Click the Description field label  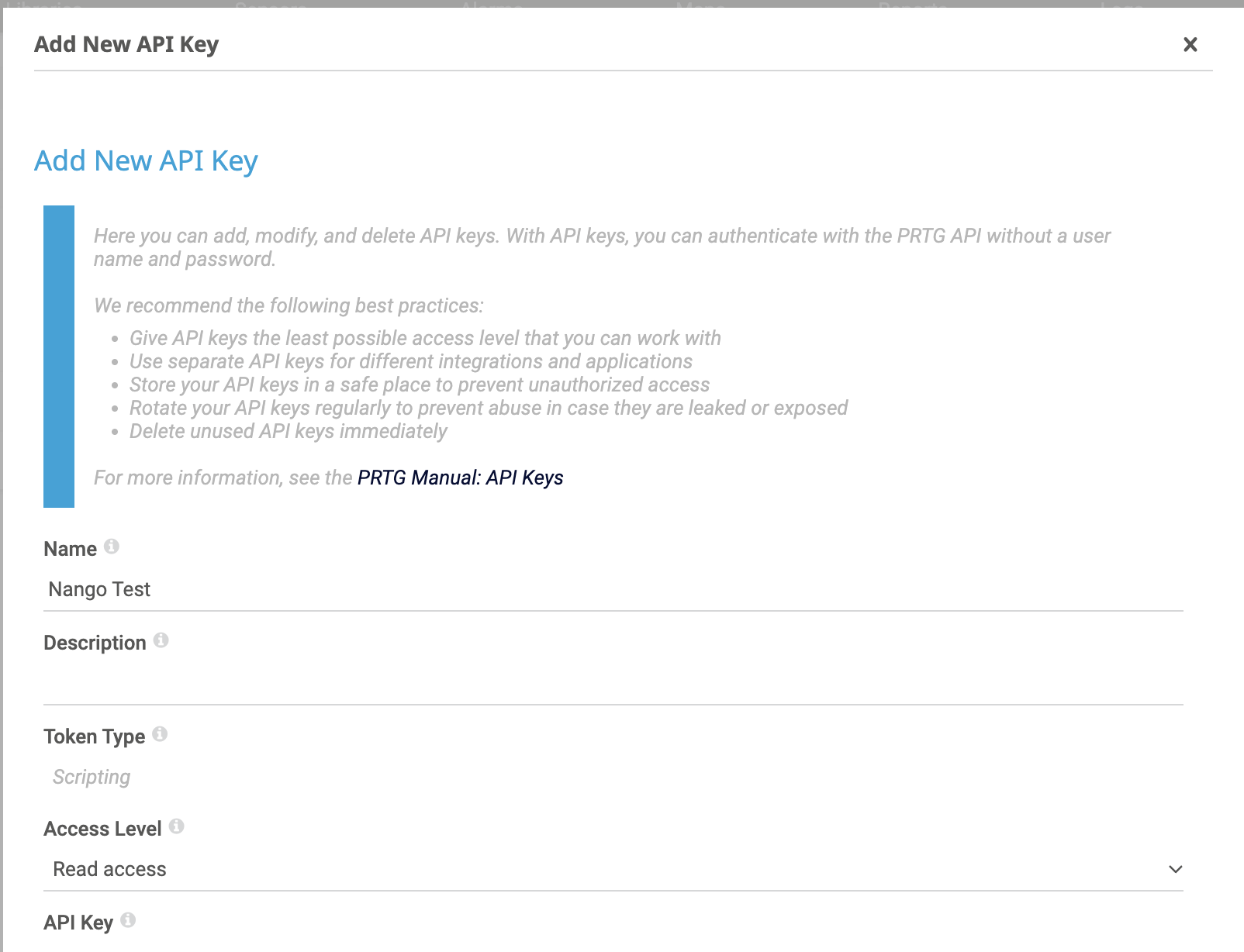tap(95, 643)
